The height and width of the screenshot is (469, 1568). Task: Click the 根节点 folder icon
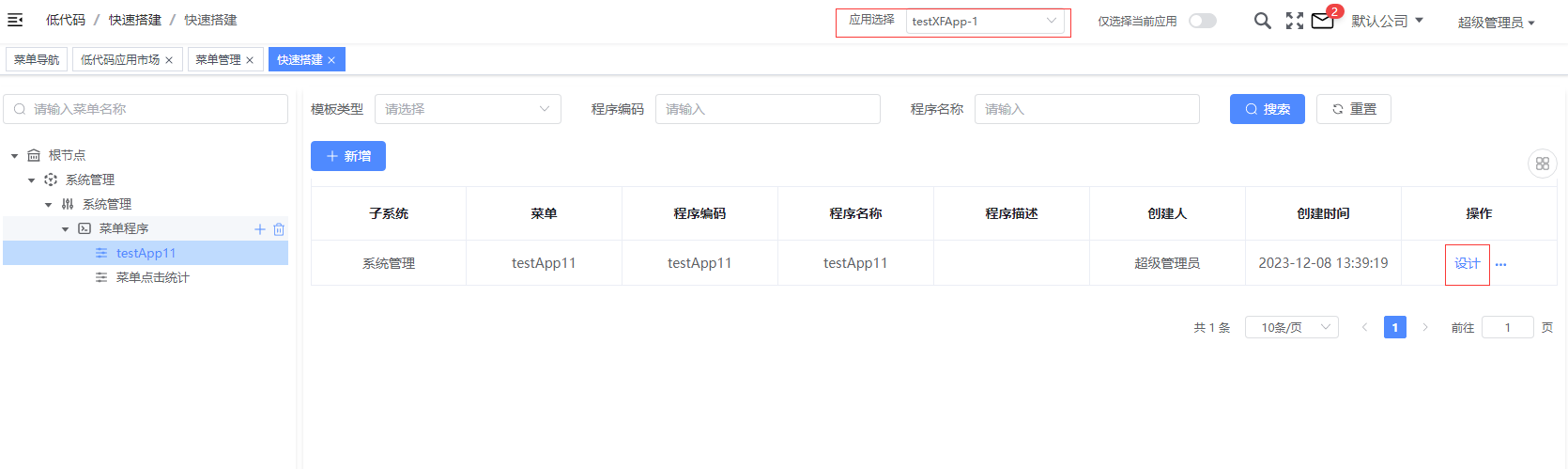(34, 155)
